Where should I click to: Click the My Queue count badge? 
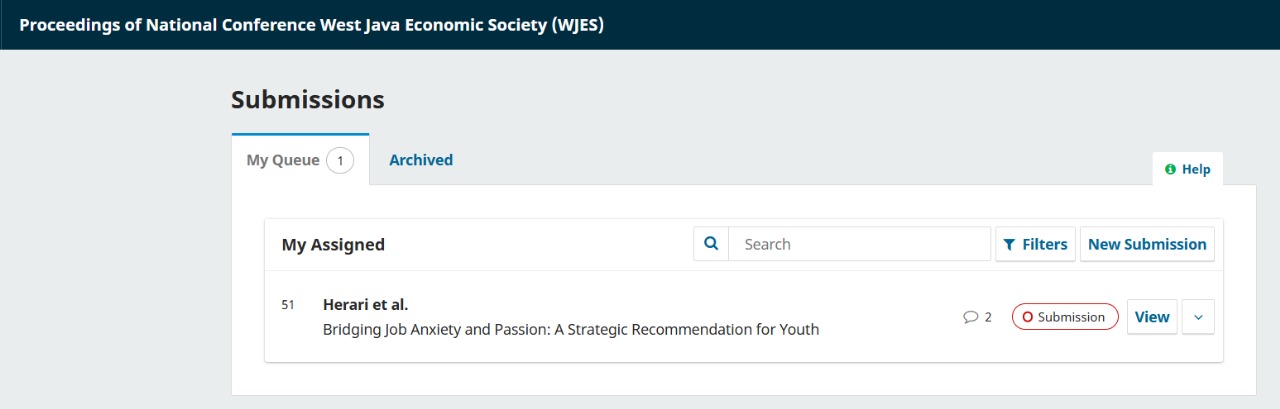point(340,160)
